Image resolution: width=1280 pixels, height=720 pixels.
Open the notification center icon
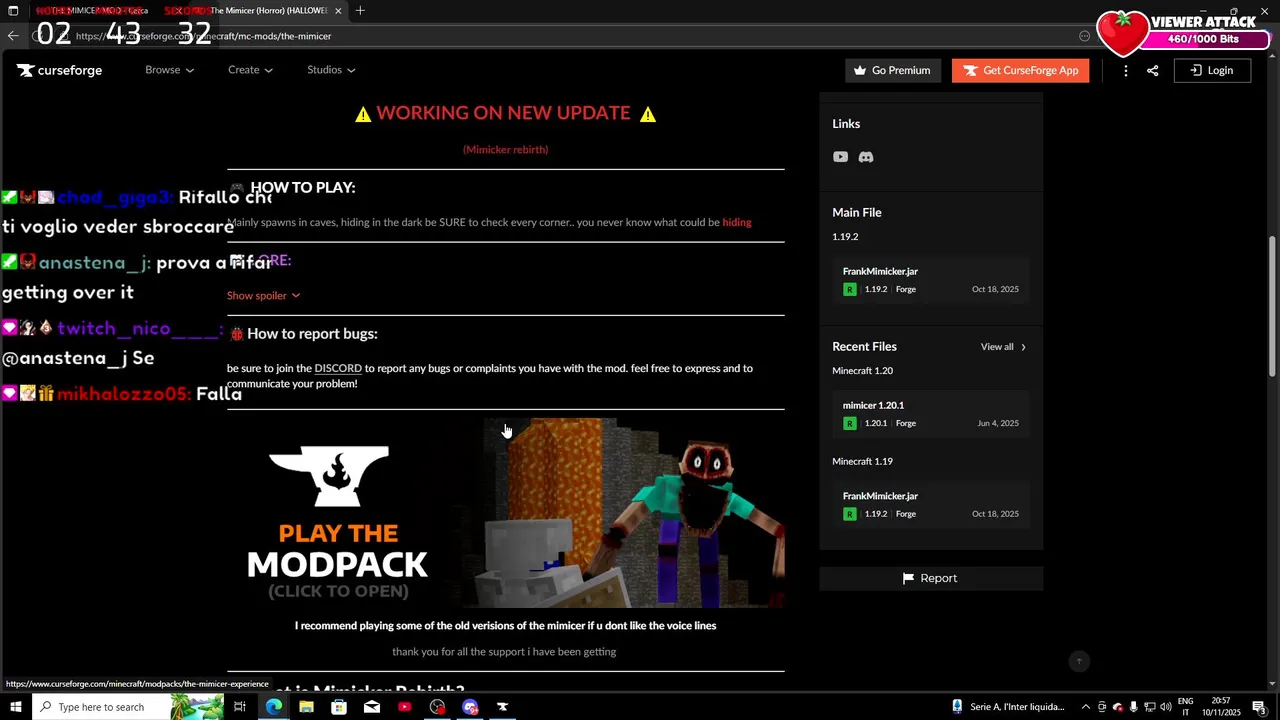[1259, 707]
